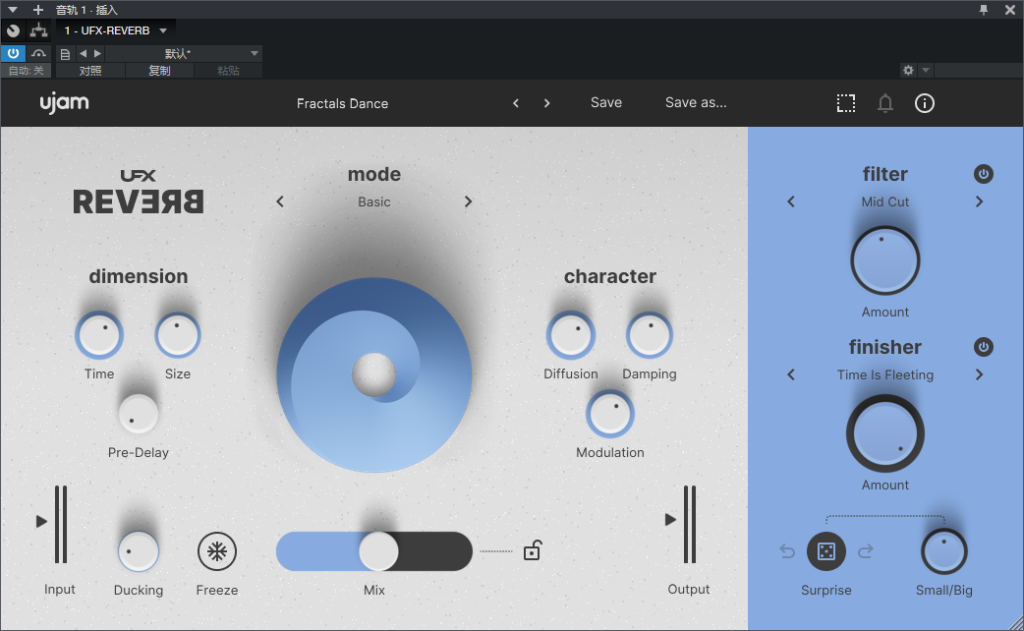Toggle the Mix lock icon
This screenshot has width=1024, height=631.
[x=532, y=551]
